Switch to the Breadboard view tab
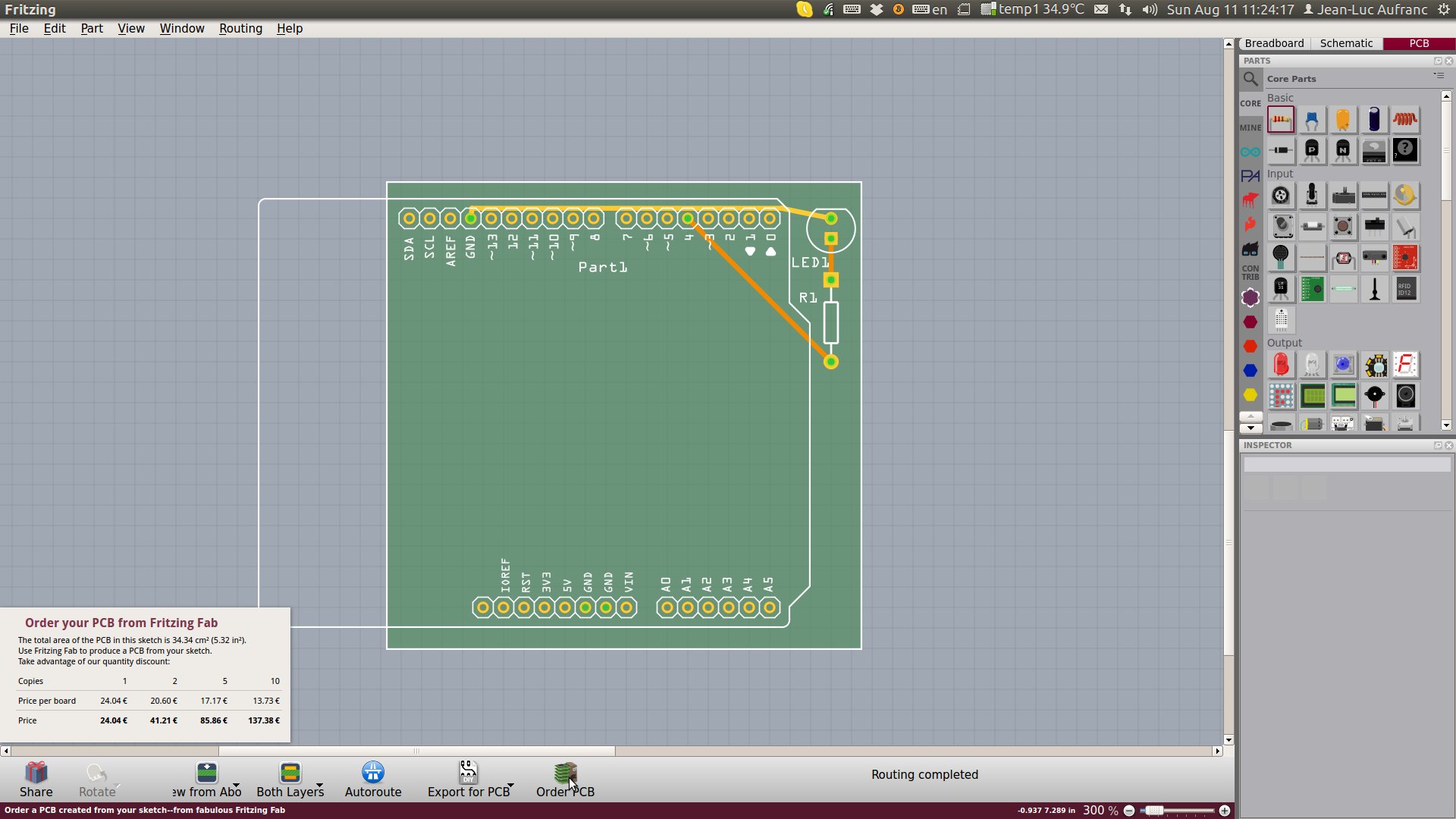This screenshot has height=819, width=1456. coord(1274,43)
